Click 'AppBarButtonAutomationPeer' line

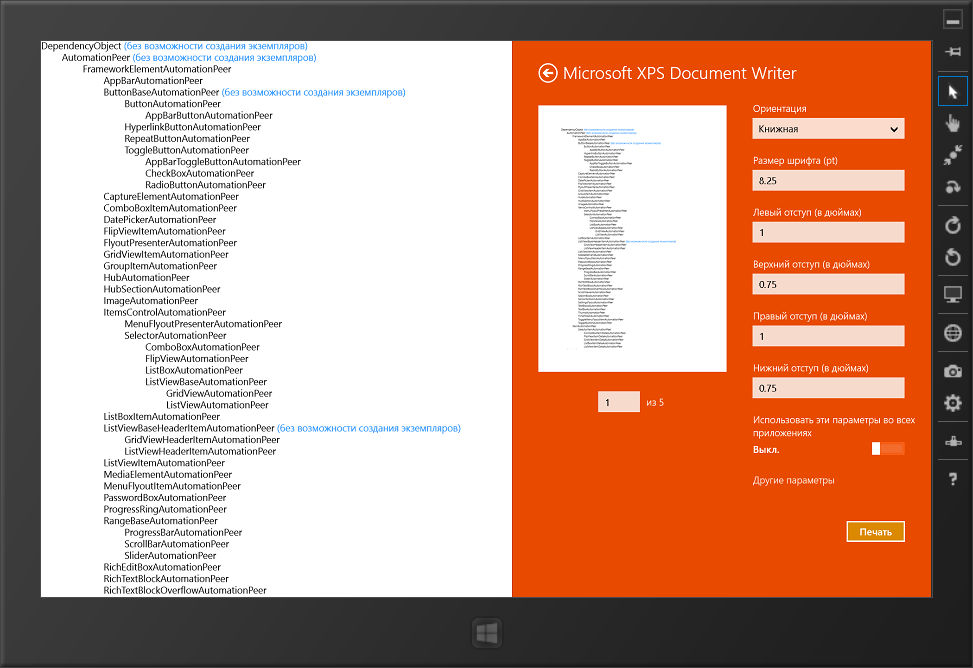(x=209, y=115)
